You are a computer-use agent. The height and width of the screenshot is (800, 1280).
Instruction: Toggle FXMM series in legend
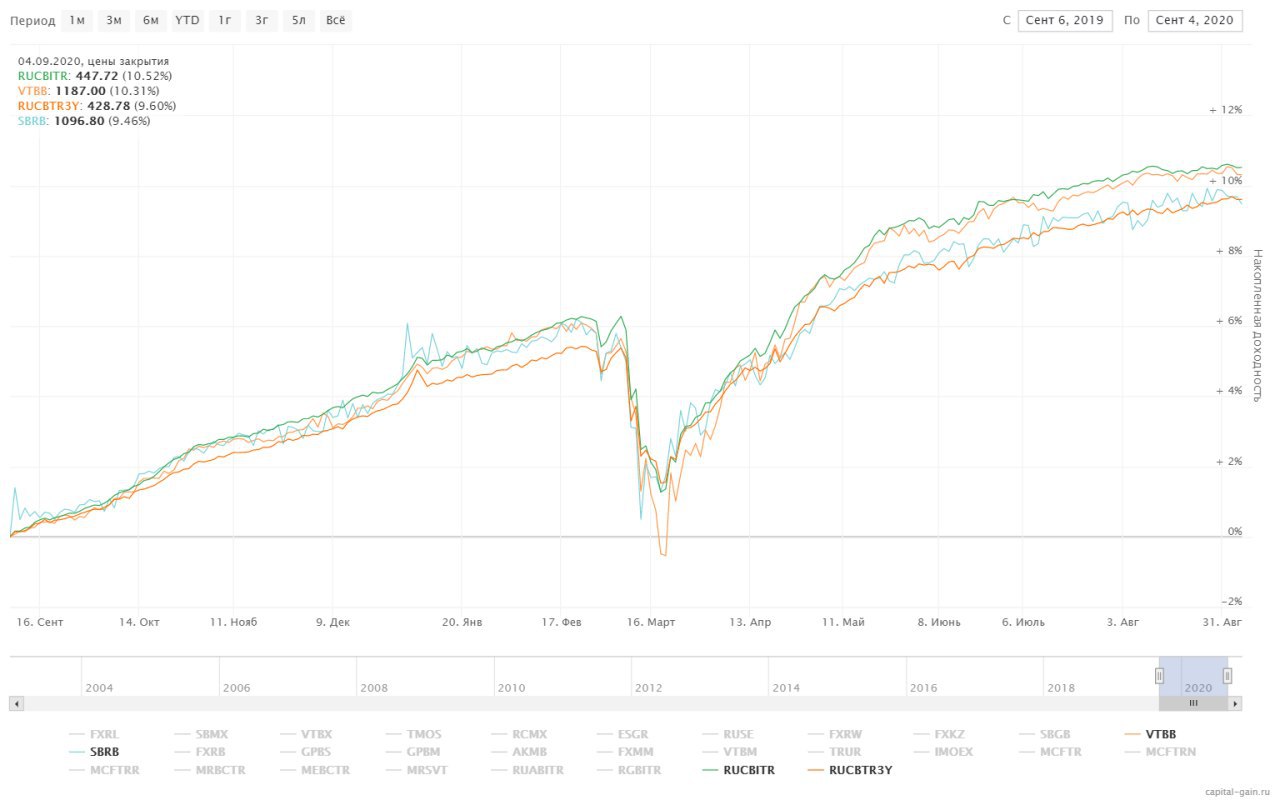point(626,752)
